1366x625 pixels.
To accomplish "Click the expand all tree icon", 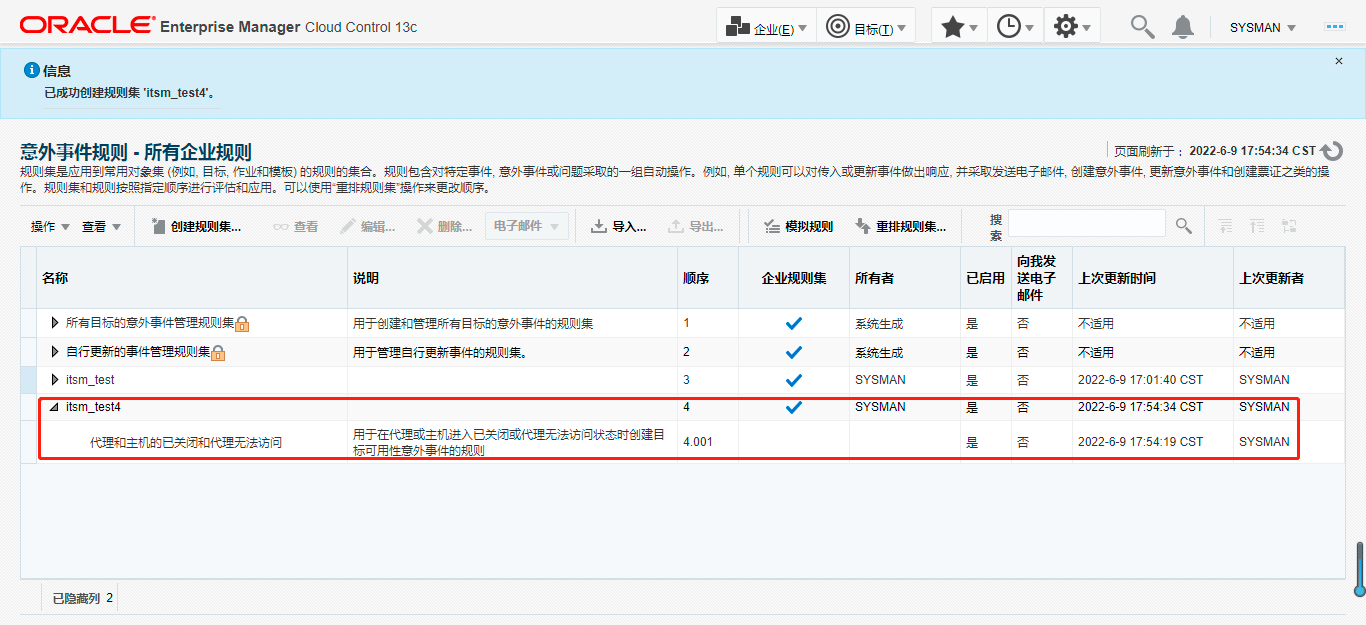I will 1225,227.
